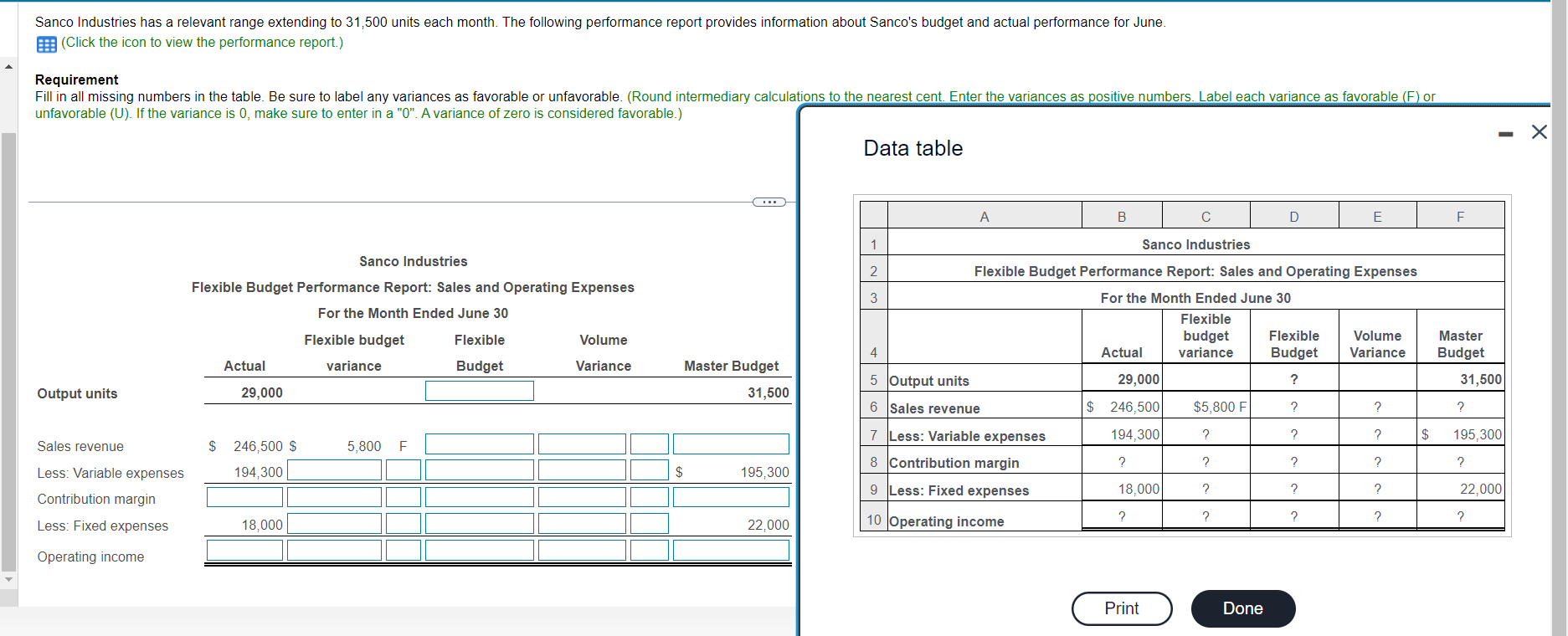Select Variable expenses Flexible Budget input
Image resolution: width=1568 pixels, height=636 pixels.
tap(480, 469)
